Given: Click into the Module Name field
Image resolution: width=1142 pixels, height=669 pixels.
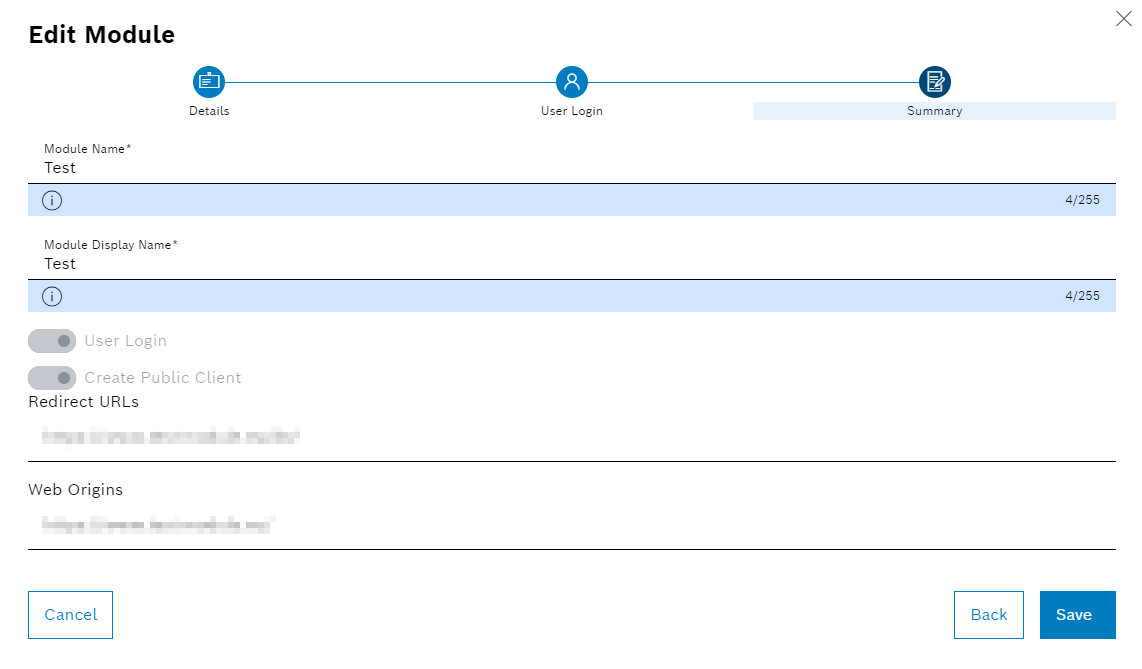Looking at the screenshot, I should 570,168.
